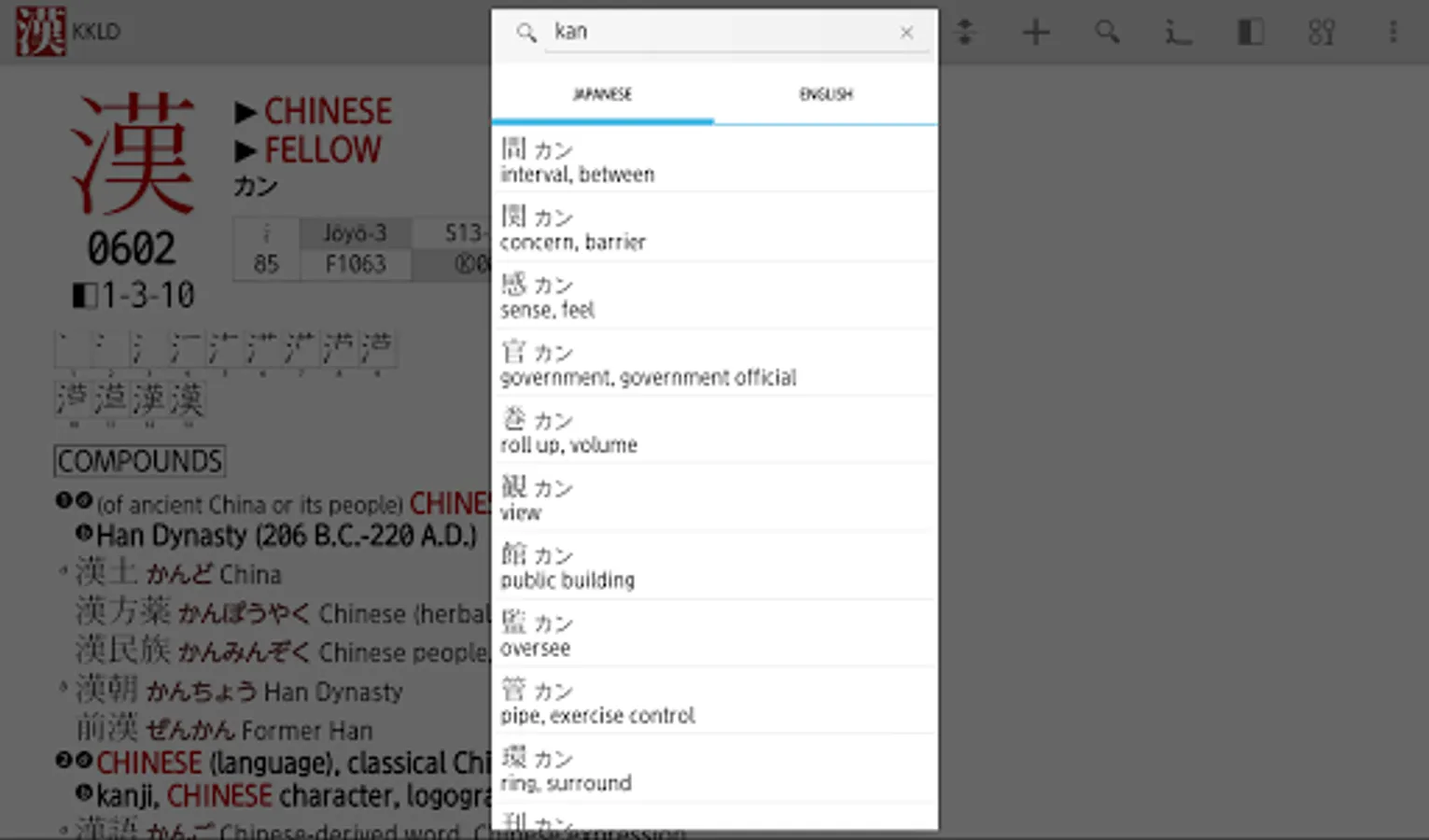This screenshot has width=1429, height=840.
Task: Select result 官 government official
Action: (x=714, y=363)
